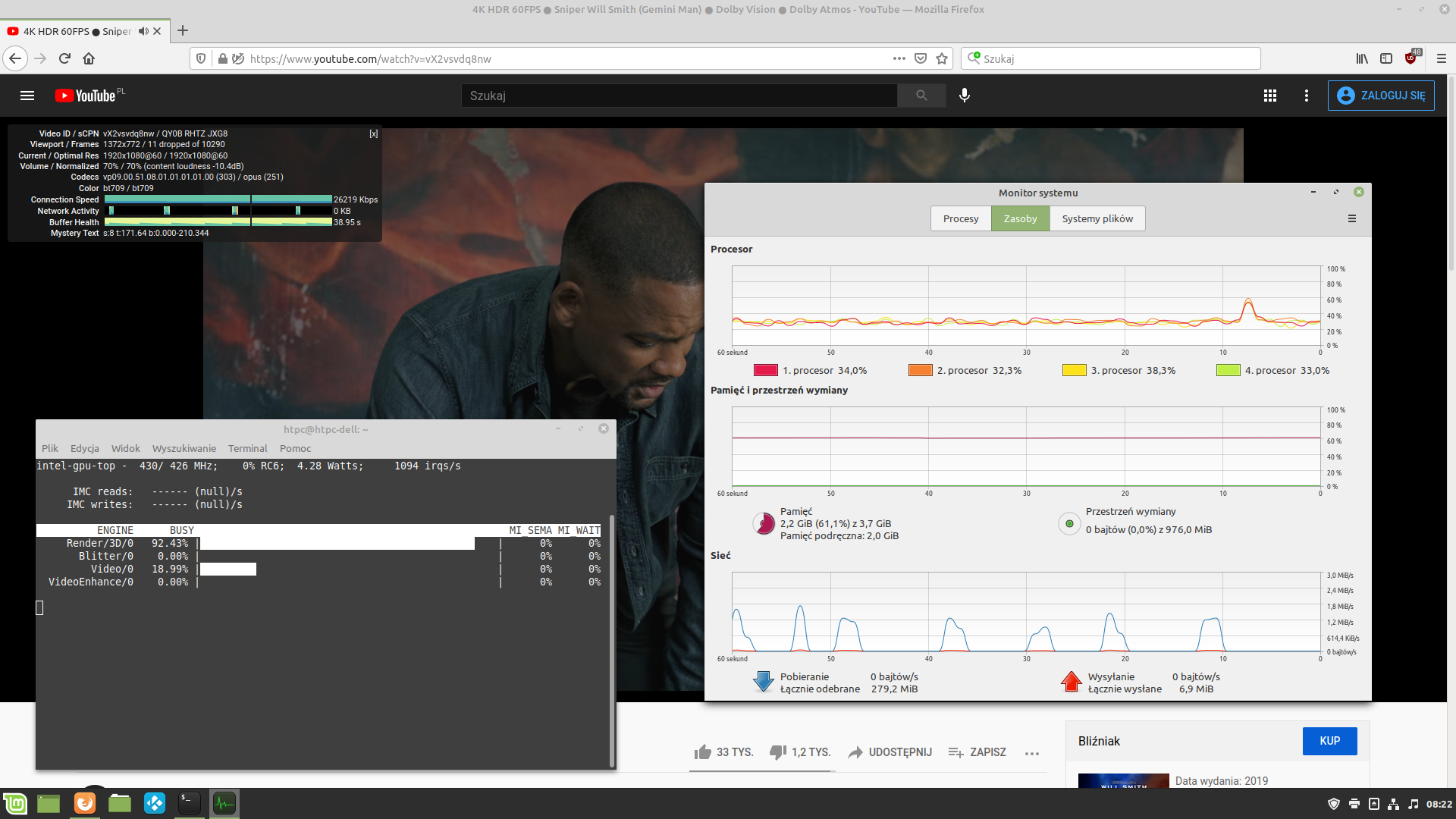The height and width of the screenshot is (819, 1456).
Task: Open Linux Mint start menu
Action: [x=15, y=803]
